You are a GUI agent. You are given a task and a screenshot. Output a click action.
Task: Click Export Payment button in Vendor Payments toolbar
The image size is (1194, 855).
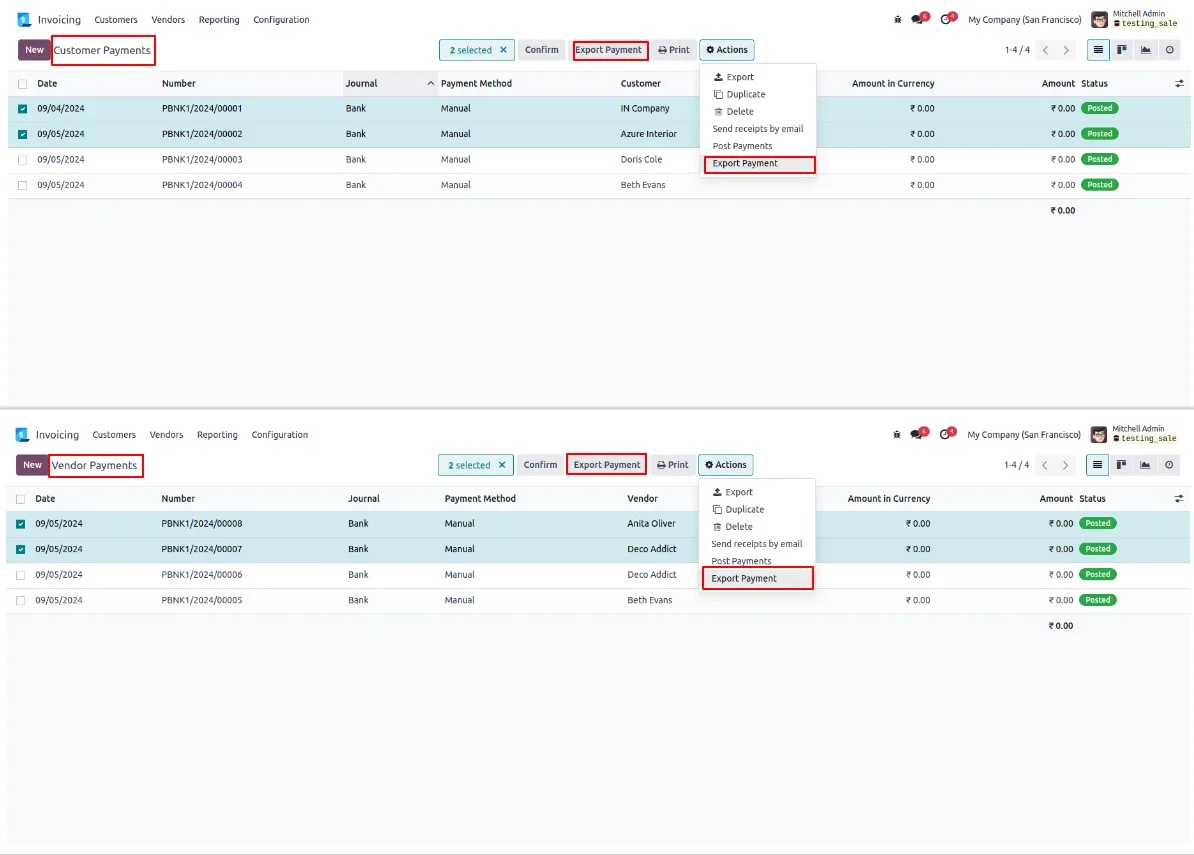(x=607, y=465)
